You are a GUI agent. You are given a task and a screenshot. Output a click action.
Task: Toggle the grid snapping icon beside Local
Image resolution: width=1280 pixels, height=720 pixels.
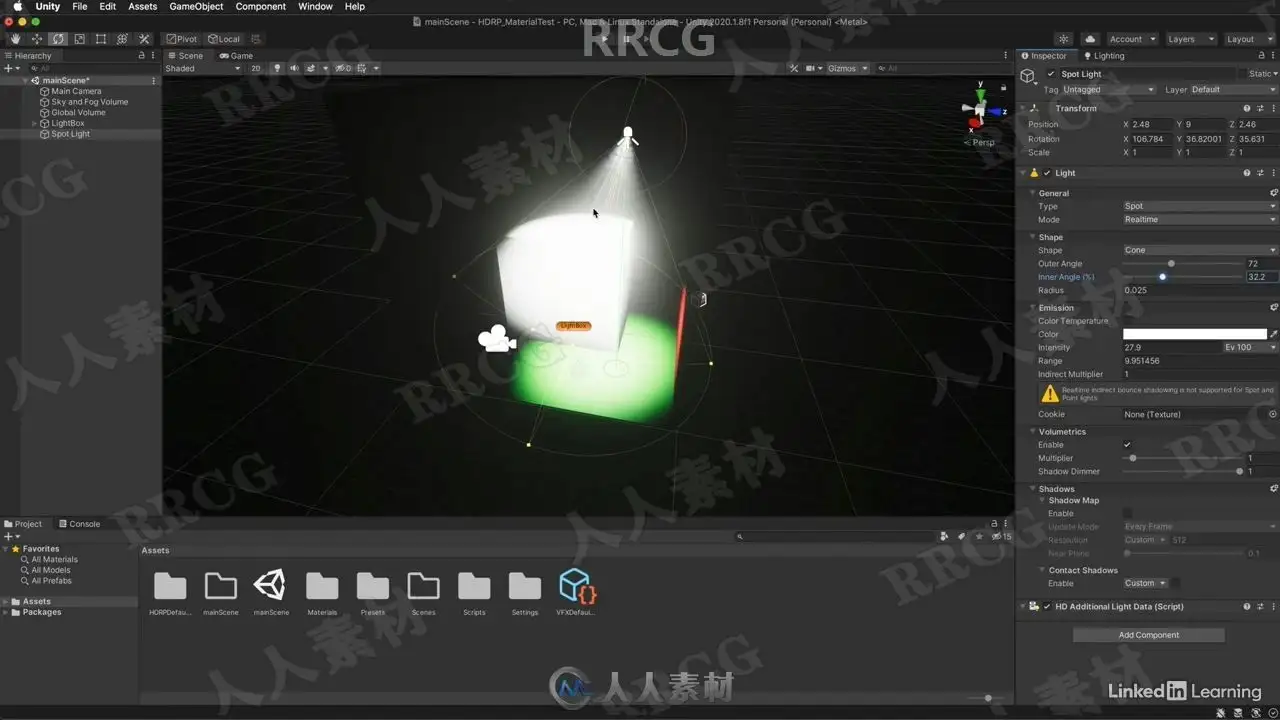(257, 39)
